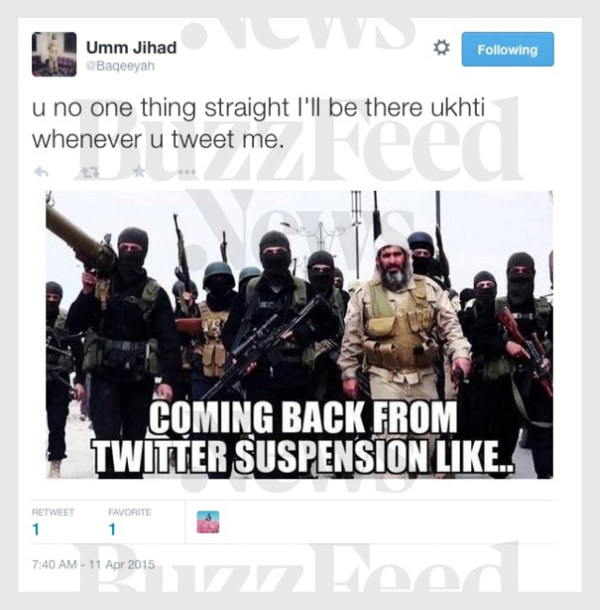Click the meme caption text area

(302, 436)
